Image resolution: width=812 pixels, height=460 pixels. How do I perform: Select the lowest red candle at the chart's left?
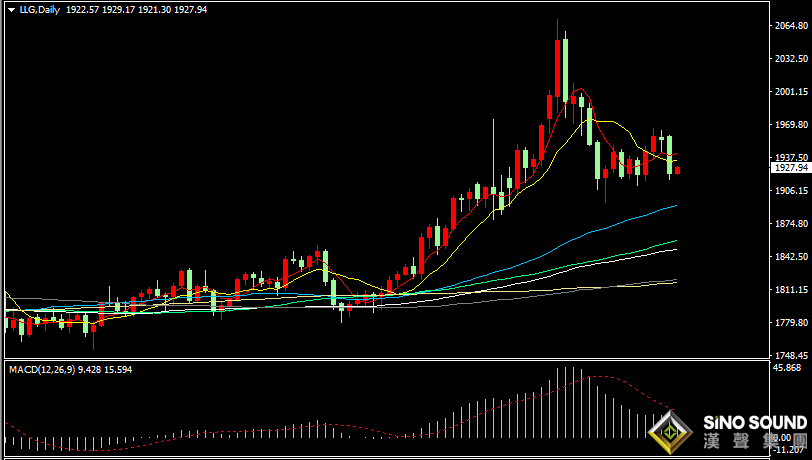coord(94,332)
